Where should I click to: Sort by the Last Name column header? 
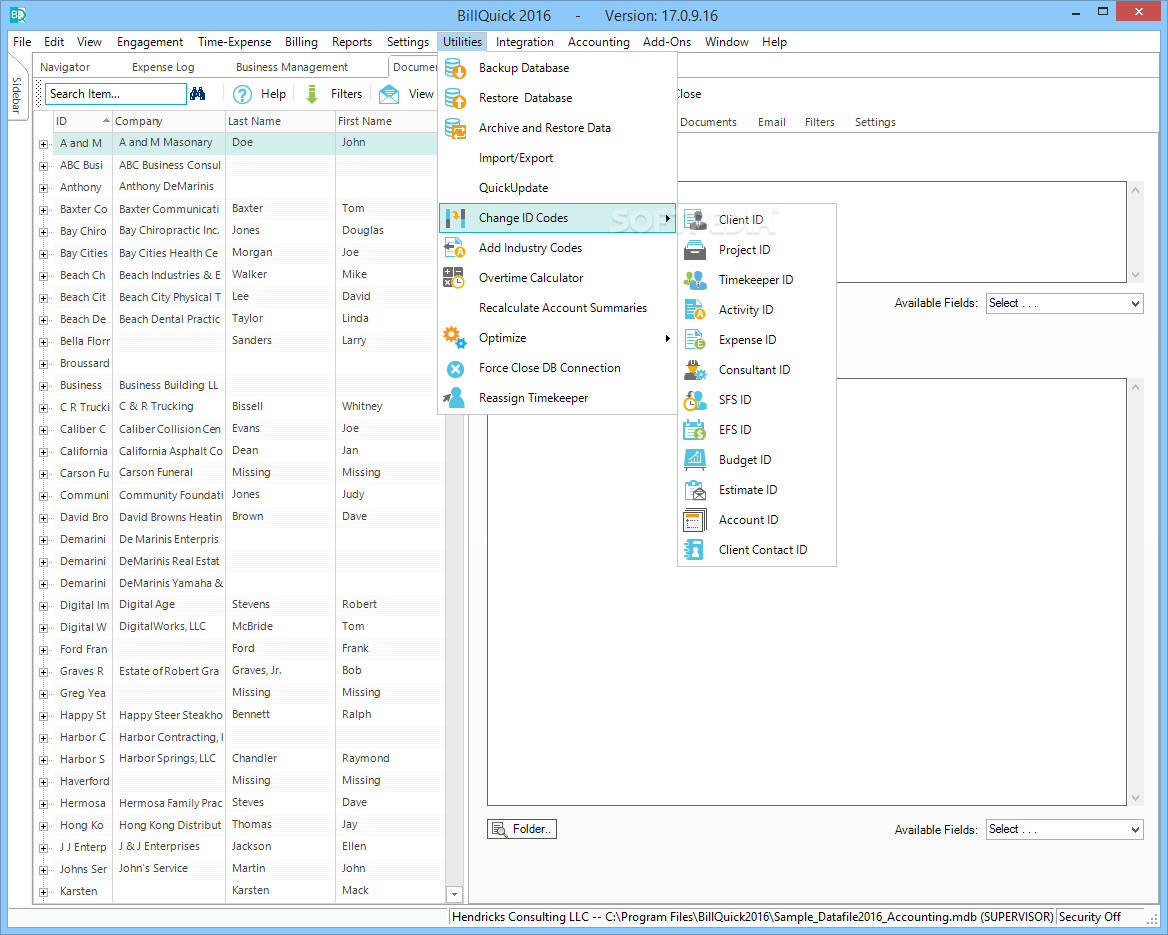280,121
